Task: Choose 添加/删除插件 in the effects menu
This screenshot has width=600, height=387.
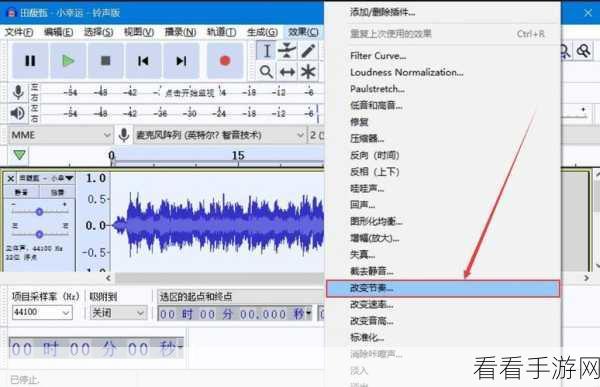Action: pyautogui.click(x=442, y=12)
